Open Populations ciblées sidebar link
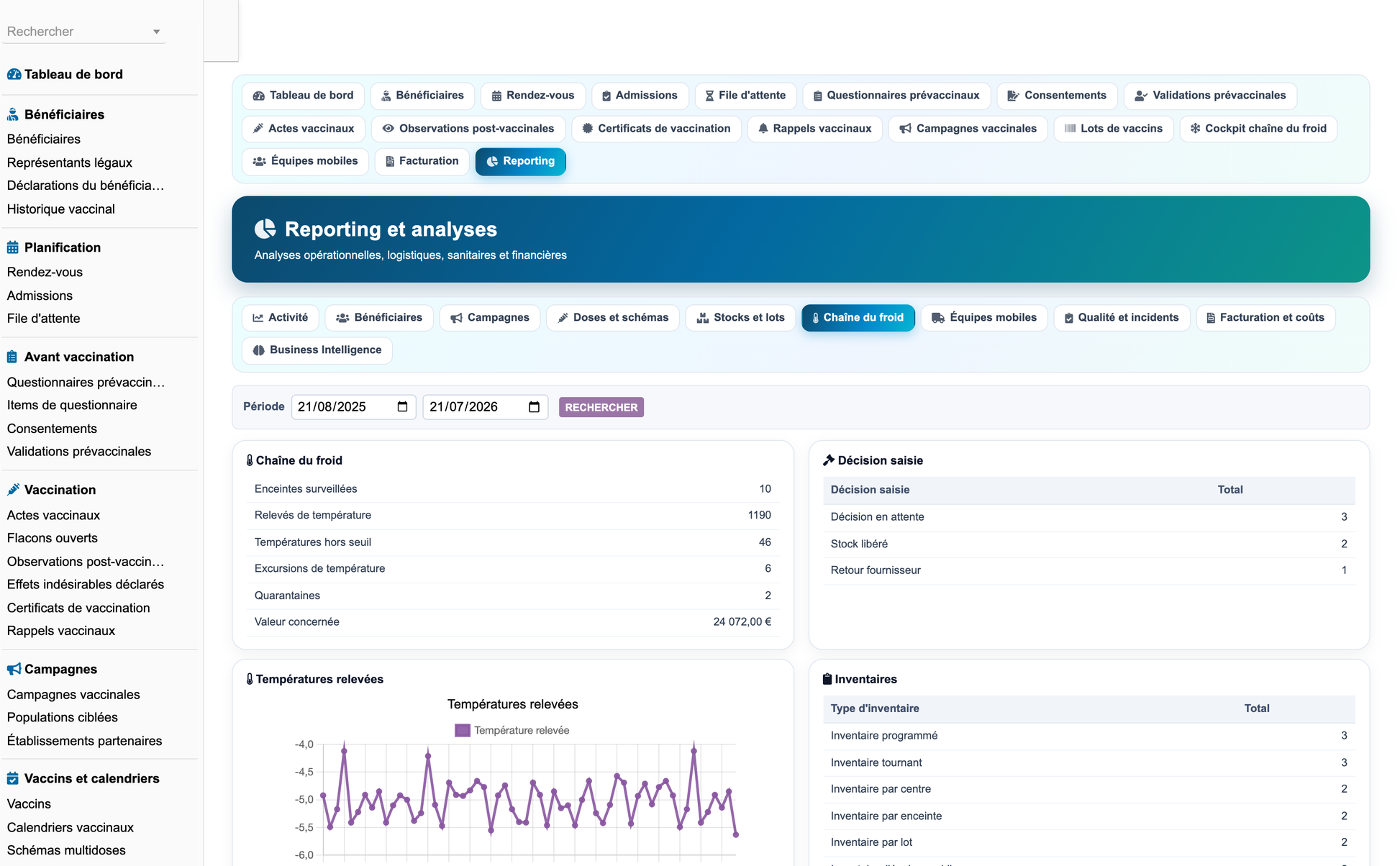Image resolution: width=1400 pixels, height=866 pixels. click(x=63, y=717)
